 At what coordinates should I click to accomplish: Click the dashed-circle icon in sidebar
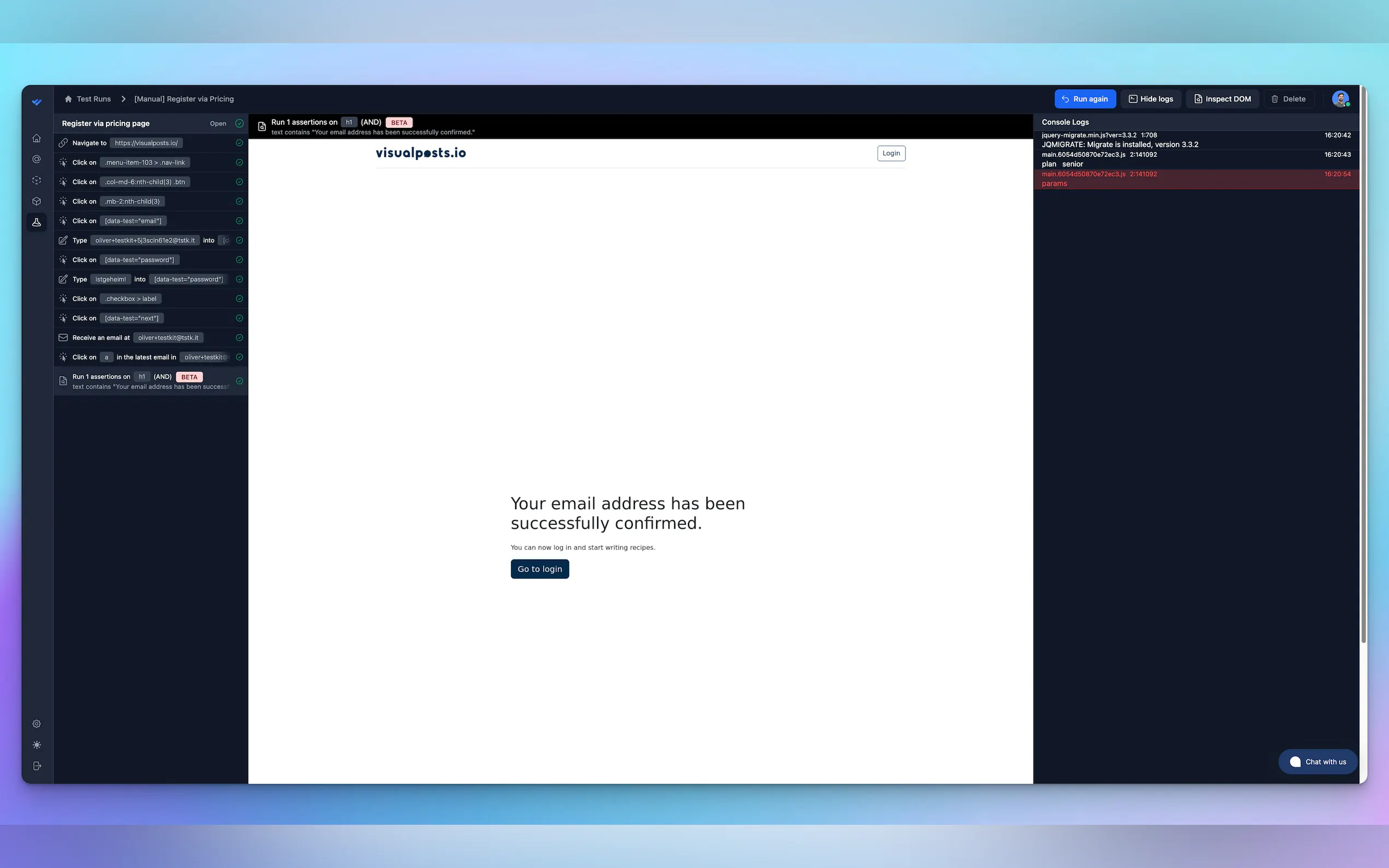pos(37,180)
